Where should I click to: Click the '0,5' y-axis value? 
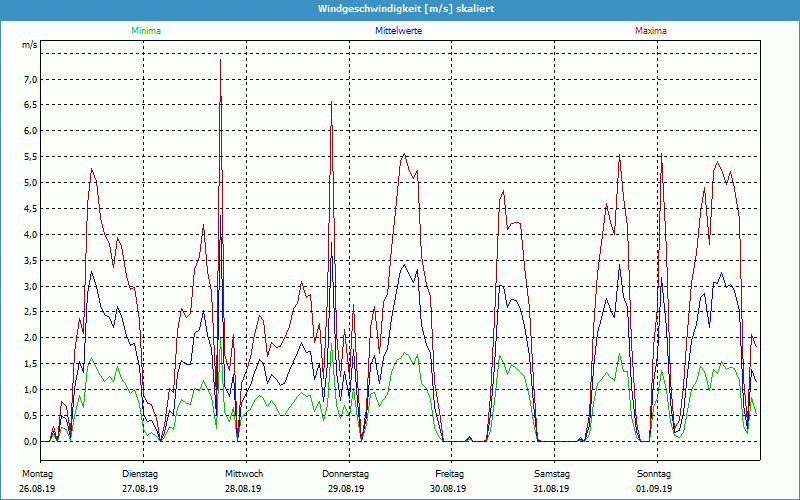coord(30,415)
